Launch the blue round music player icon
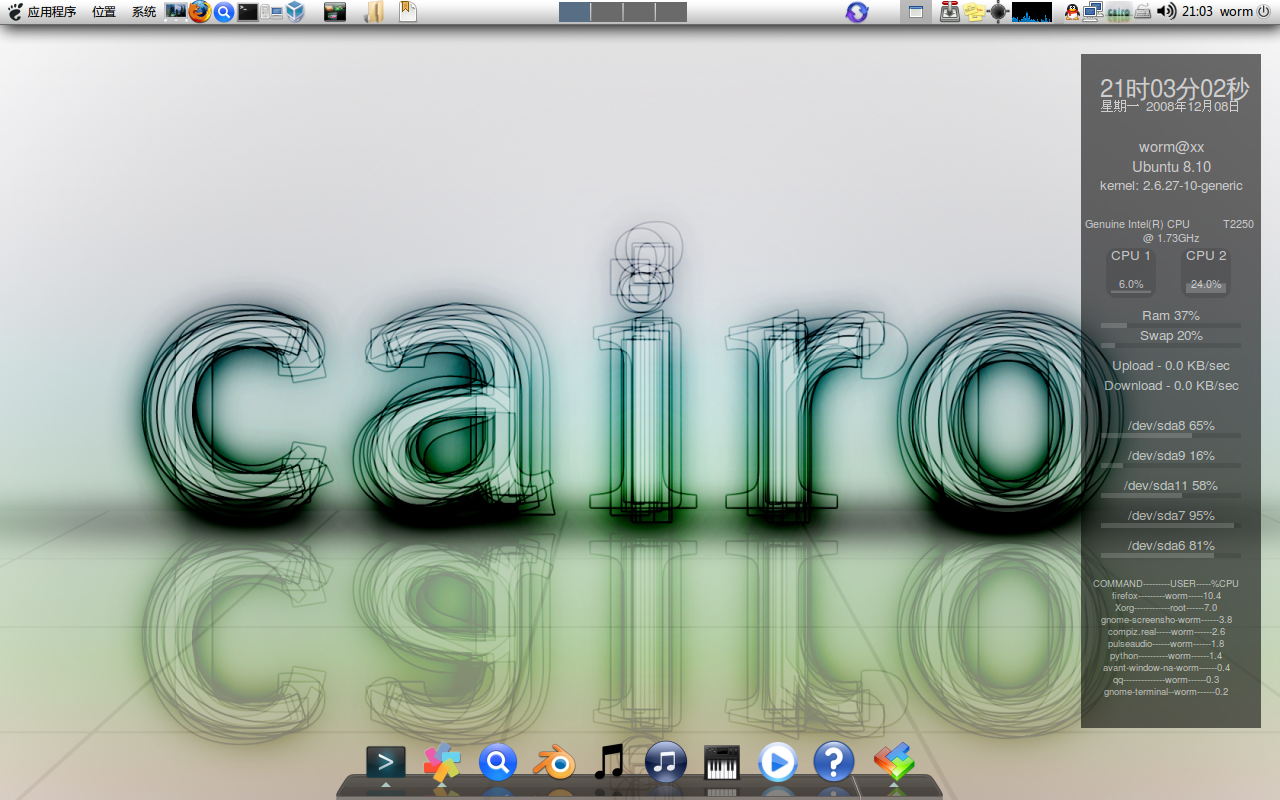The width and height of the screenshot is (1280, 800). (666, 763)
